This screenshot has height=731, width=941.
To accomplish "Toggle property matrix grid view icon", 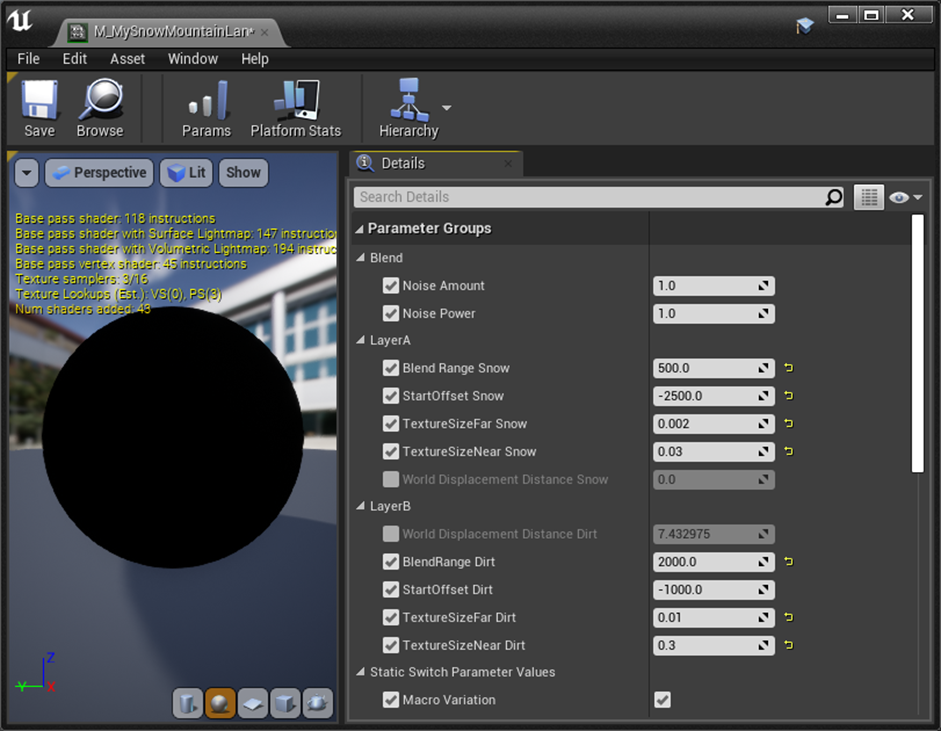I will pos(868,197).
